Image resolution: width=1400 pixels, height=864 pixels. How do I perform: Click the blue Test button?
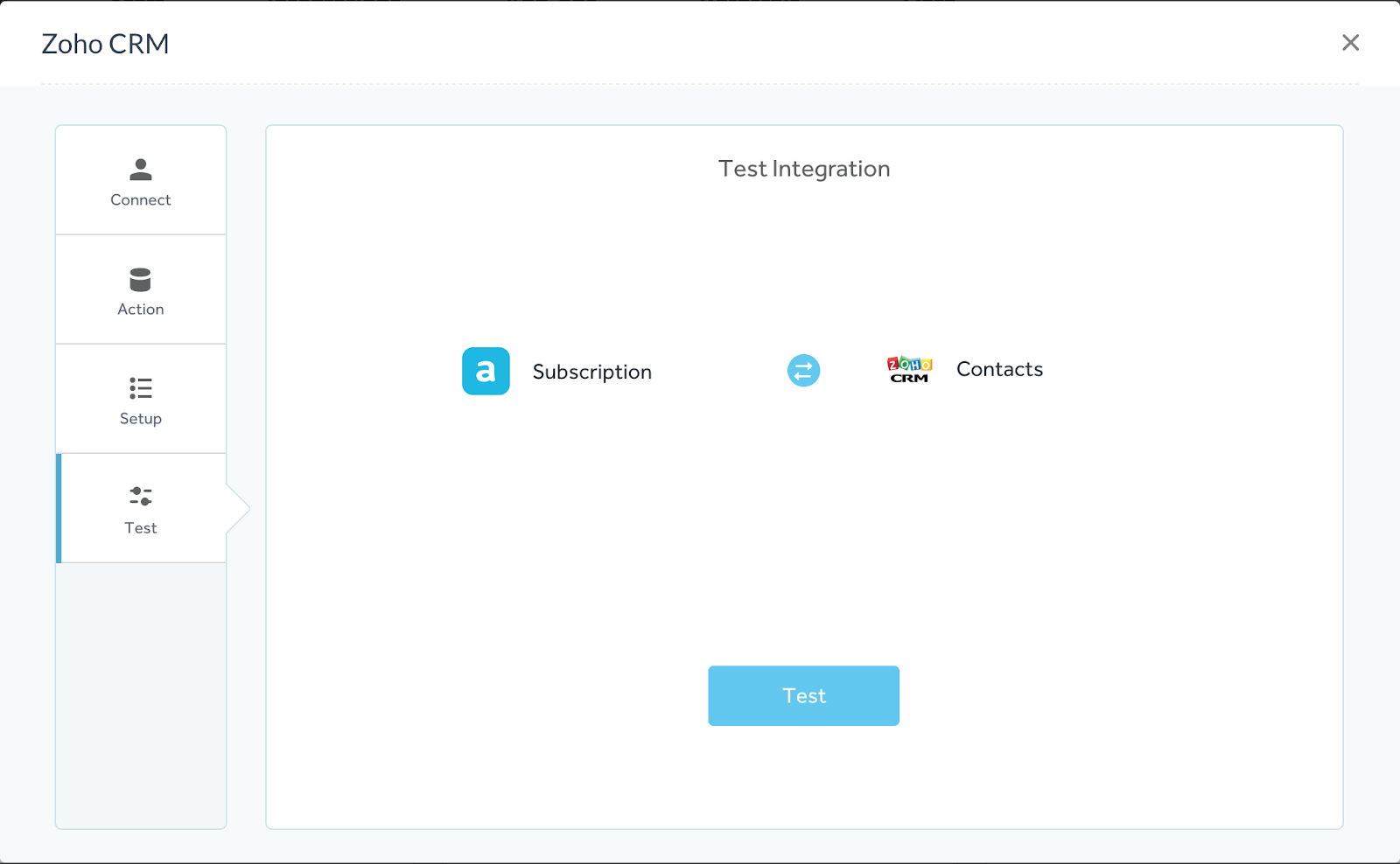(803, 696)
